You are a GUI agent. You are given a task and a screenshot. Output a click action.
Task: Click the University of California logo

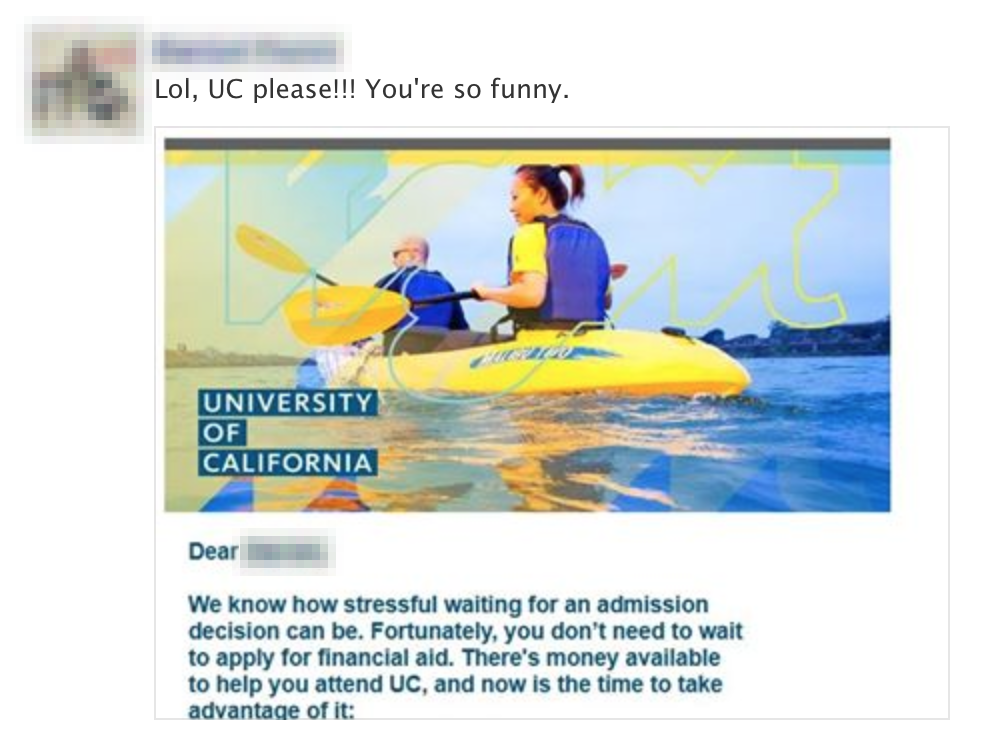[288, 433]
